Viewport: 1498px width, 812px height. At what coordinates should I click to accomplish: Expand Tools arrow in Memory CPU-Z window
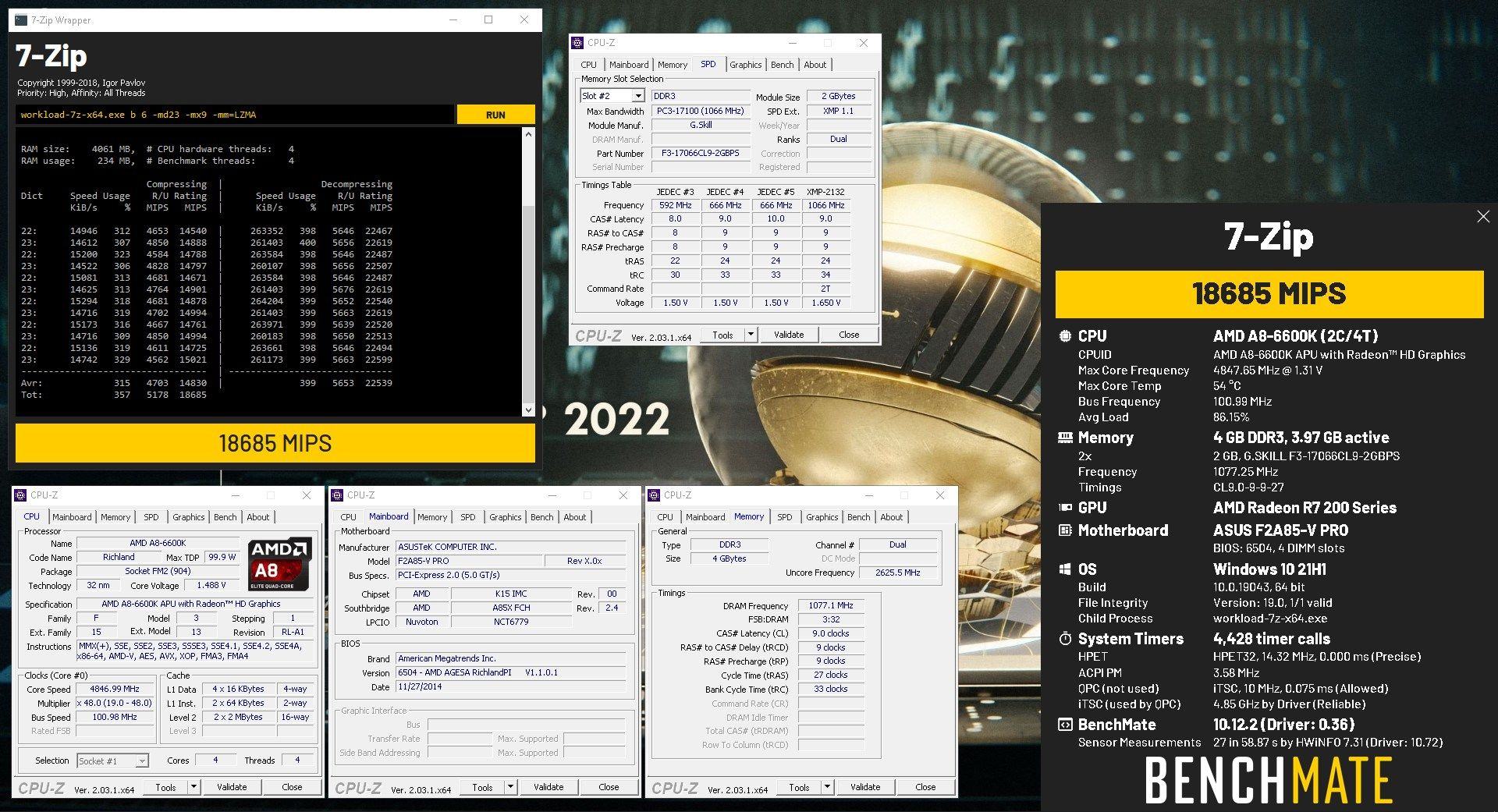pos(827,787)
